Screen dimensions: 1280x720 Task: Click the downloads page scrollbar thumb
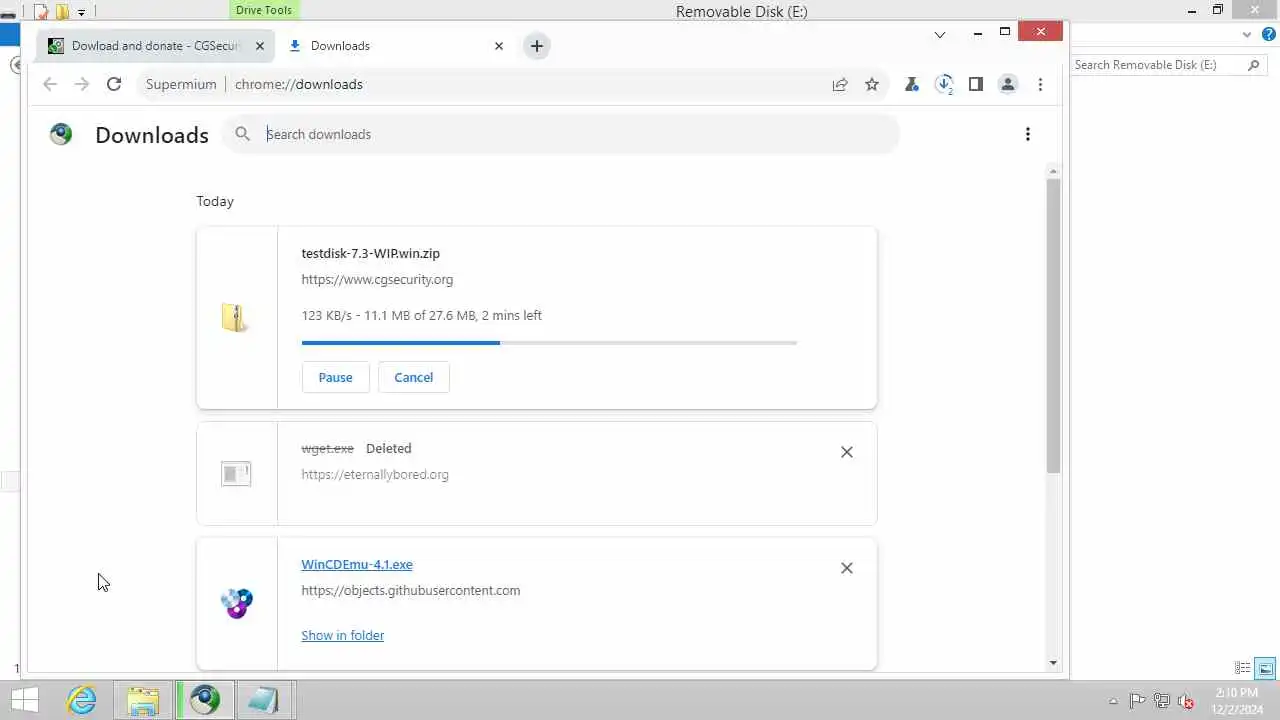pyautogui.click(x=1053, y=326)
